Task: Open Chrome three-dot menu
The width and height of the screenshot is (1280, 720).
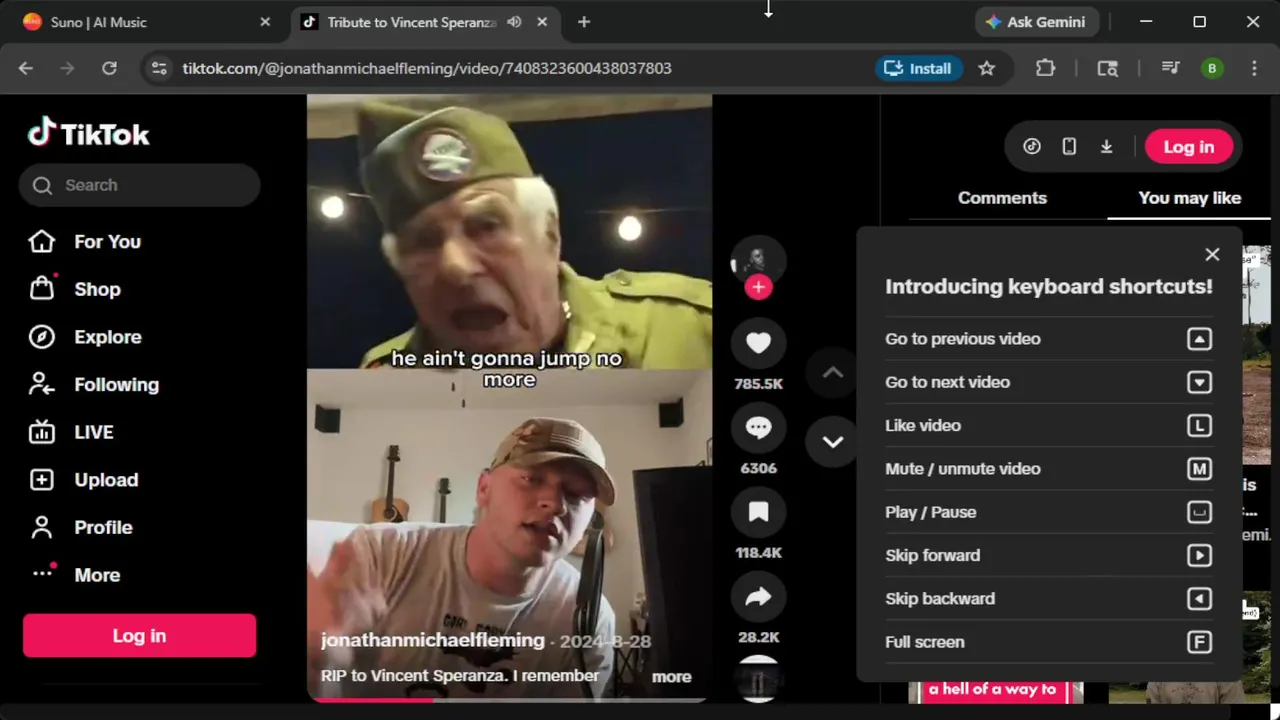Action: 1254,68
